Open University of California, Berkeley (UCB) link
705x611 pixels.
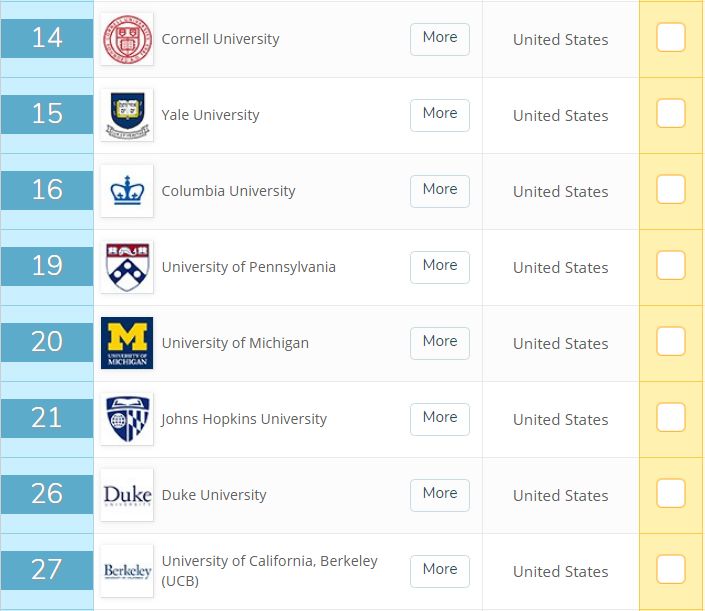point(269,562)
